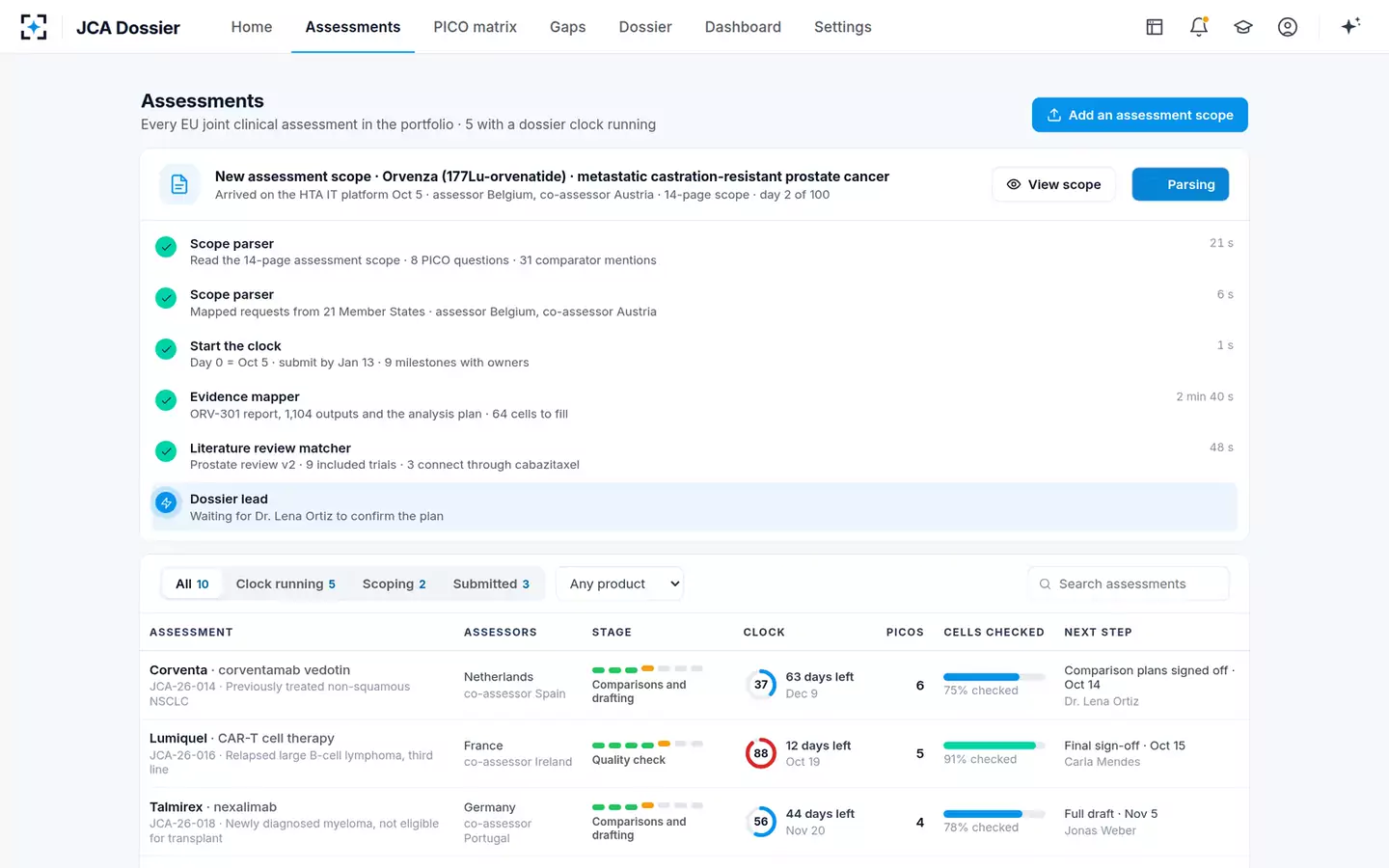Click the 91% checked progress bar
This screenshot has width=1389, height=868.
pyautogui.click(x=994, y=746)
